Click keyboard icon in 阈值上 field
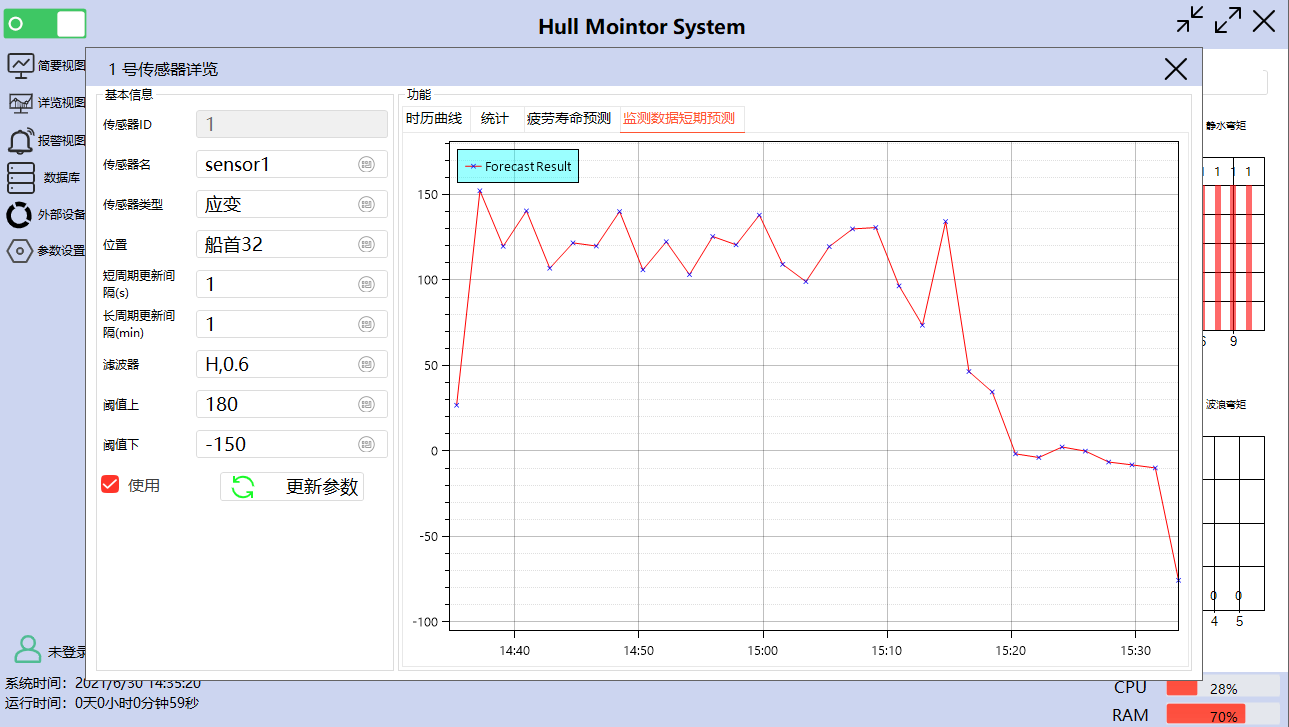Screen dimensions: 1289x727 point(366,404)
